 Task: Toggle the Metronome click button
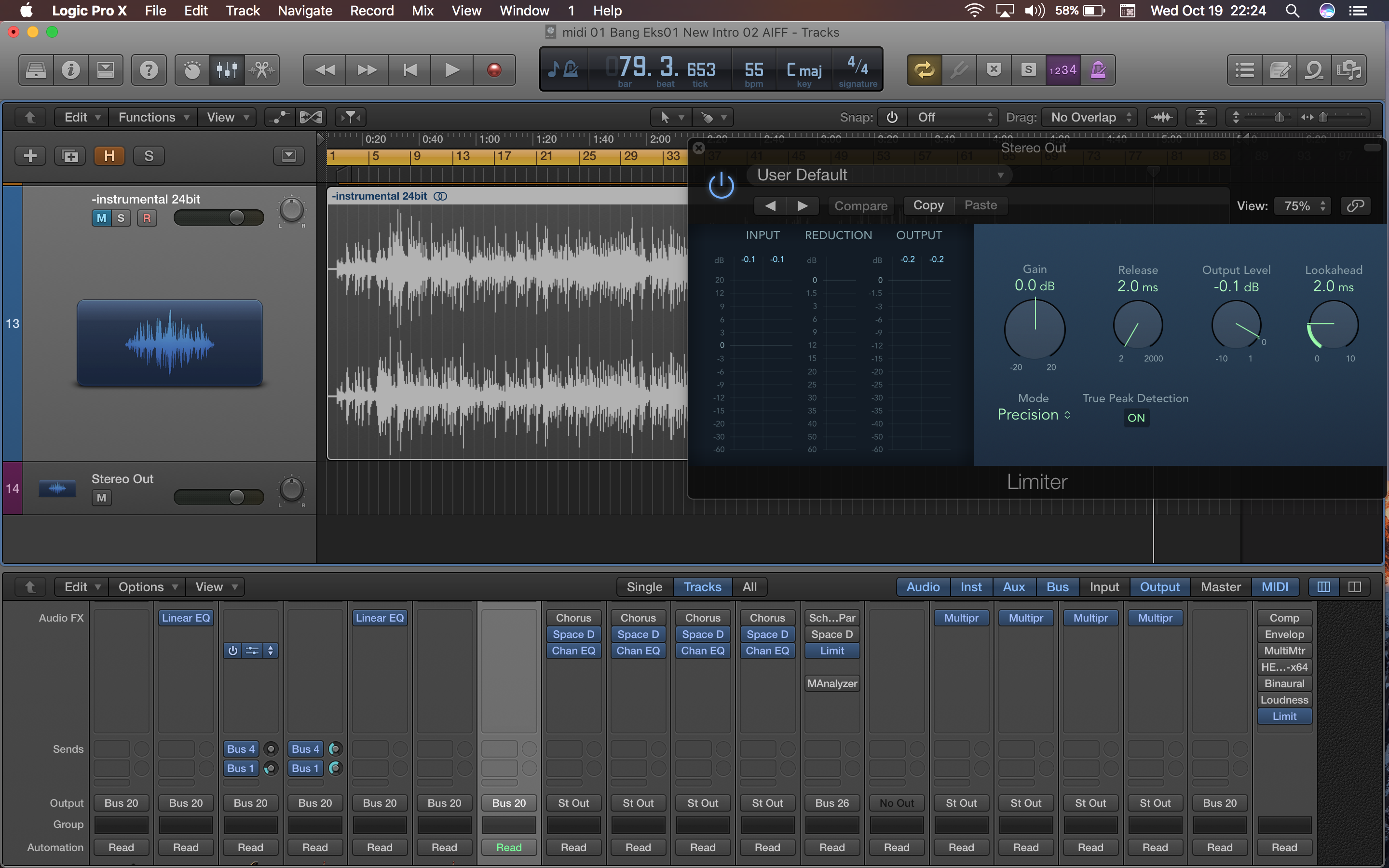click(x=1098, y=70)
